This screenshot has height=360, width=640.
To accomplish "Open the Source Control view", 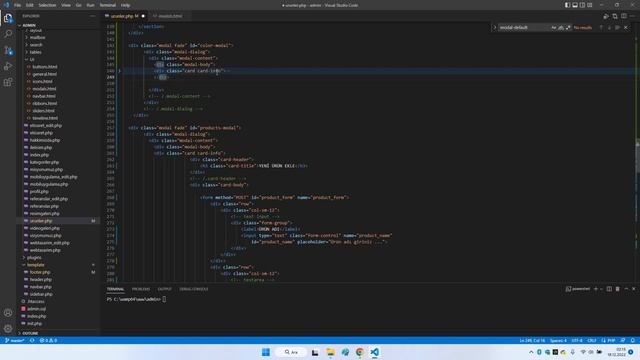I will click(x=8, y=50).
